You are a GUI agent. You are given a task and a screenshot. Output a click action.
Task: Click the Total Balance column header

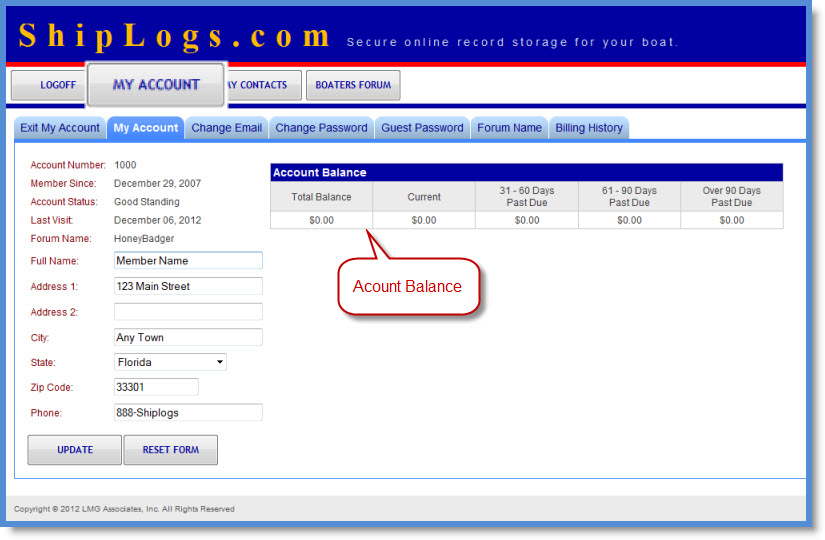pos(321,197)
